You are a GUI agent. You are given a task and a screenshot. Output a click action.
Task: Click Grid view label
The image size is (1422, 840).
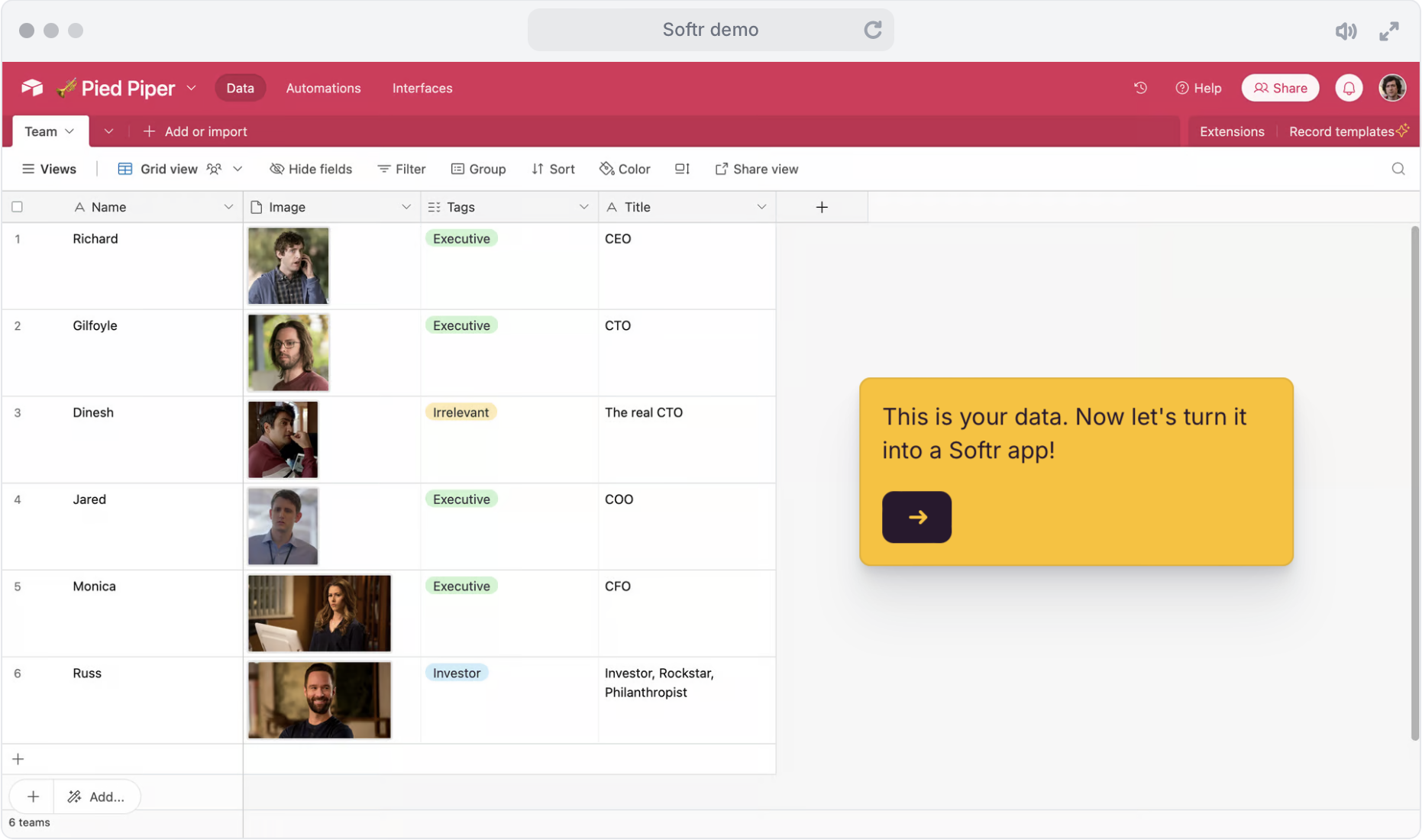(169, 169)
